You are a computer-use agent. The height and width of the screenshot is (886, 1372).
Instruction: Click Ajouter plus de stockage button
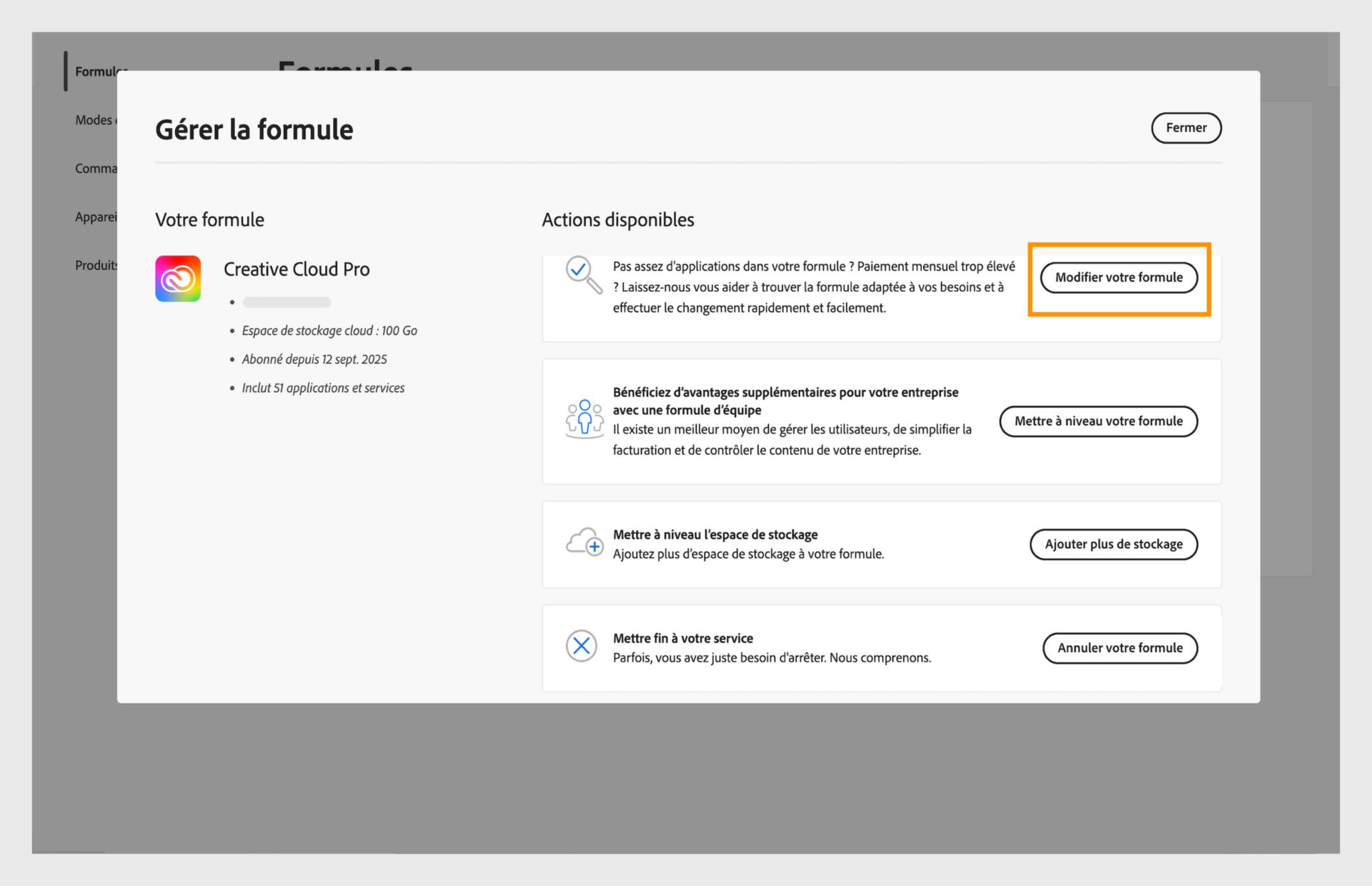[x=1113, y=544]
